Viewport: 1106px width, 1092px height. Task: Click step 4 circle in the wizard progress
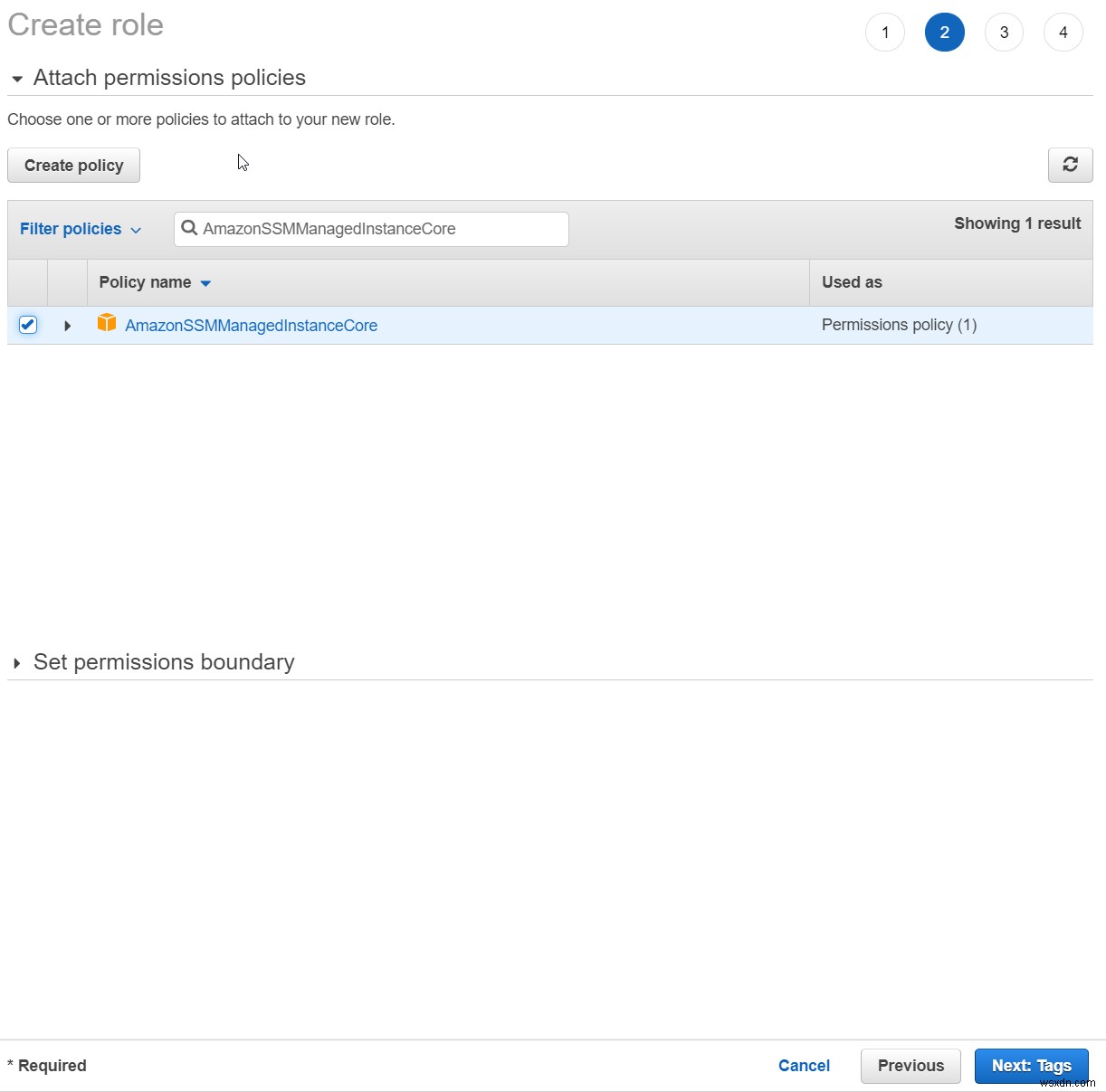[1063, 32]
